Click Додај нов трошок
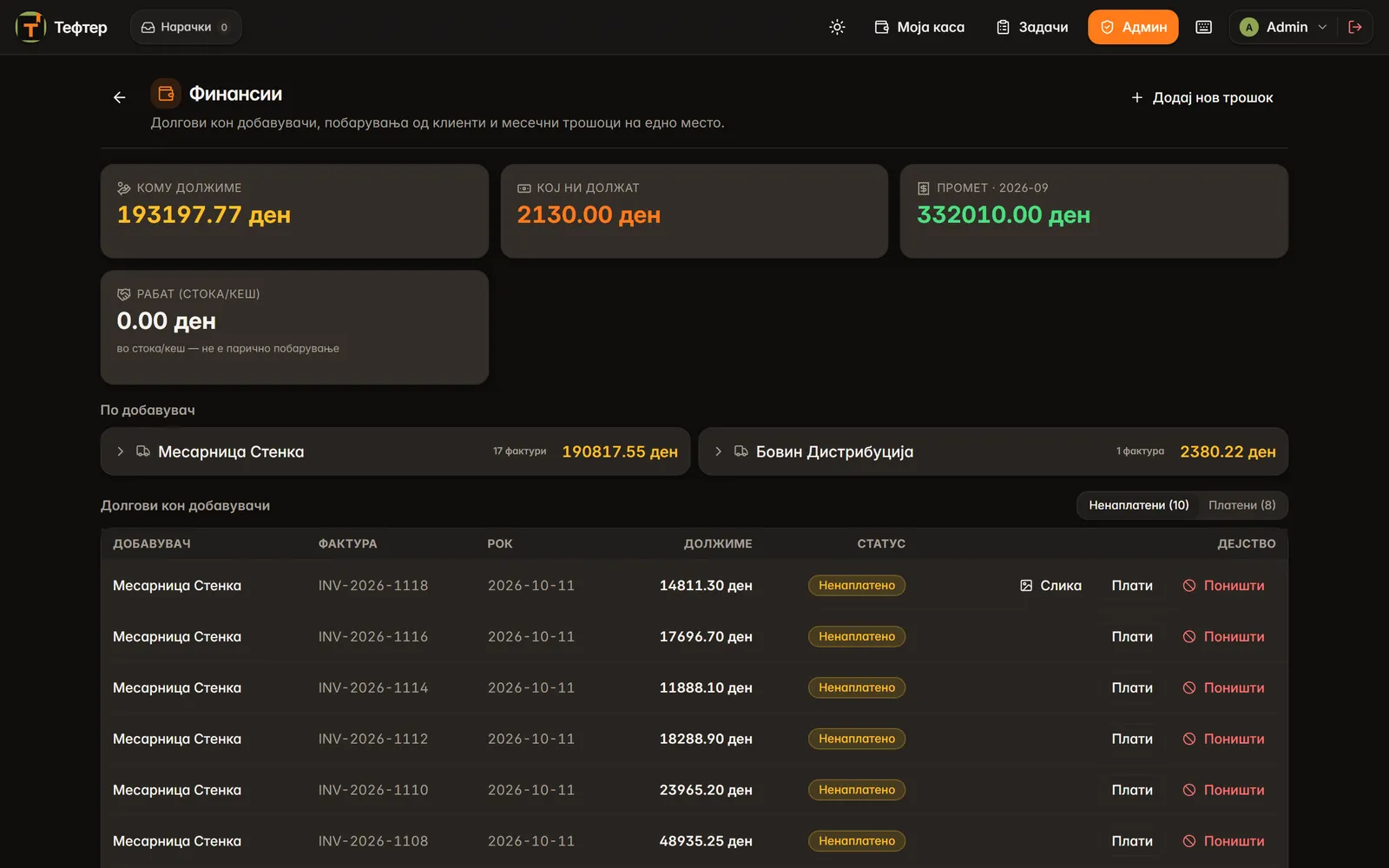Viewport: 1389px width, 868px height. pyautogui.click(x=1201, y=97)
